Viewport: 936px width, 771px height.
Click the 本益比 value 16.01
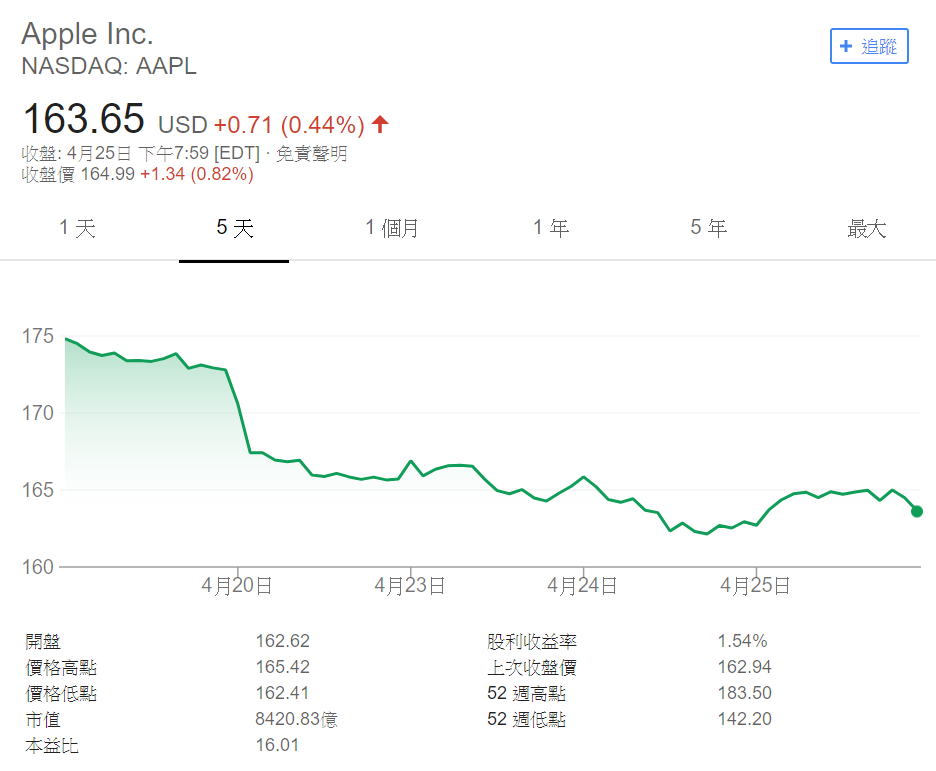tap(277, 745)
